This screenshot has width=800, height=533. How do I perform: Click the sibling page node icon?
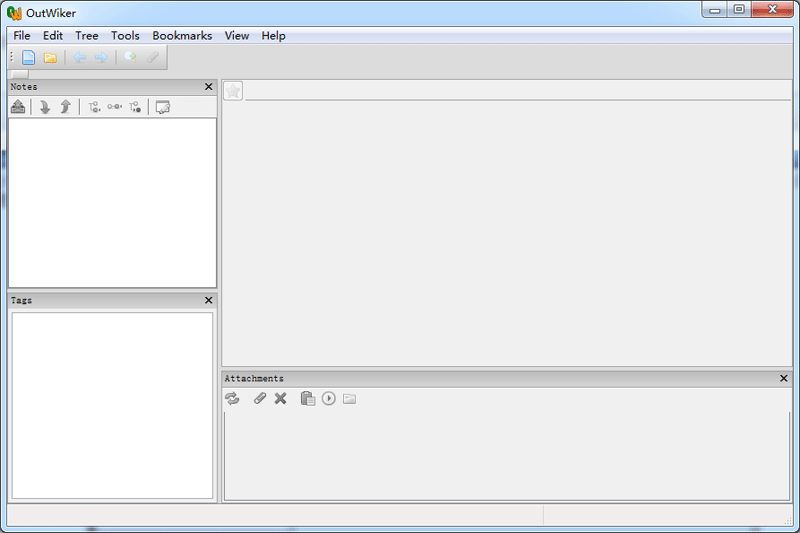point(115,107)
